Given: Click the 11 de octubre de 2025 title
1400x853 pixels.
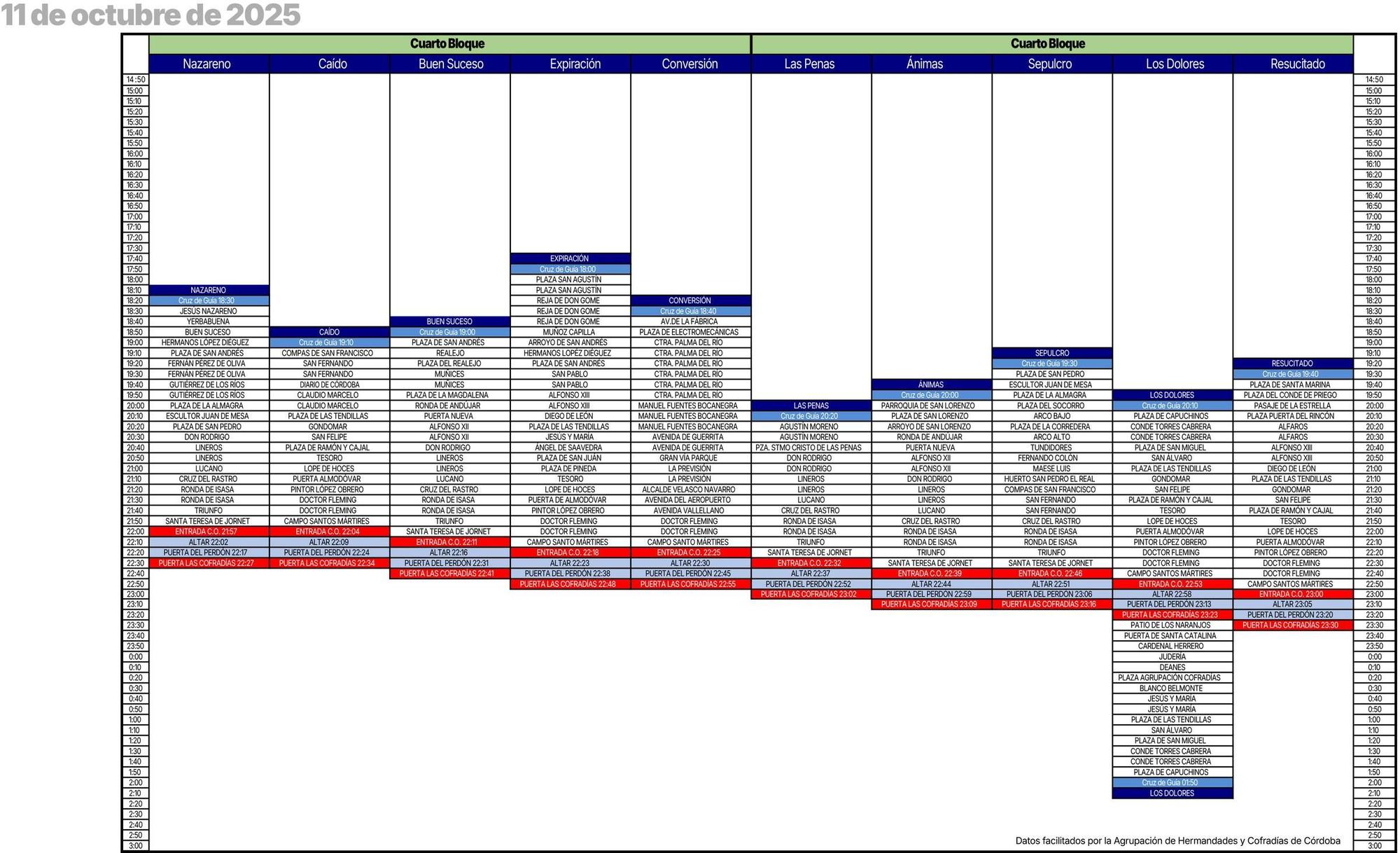Looking at the screenshot, I should point(150,15).
